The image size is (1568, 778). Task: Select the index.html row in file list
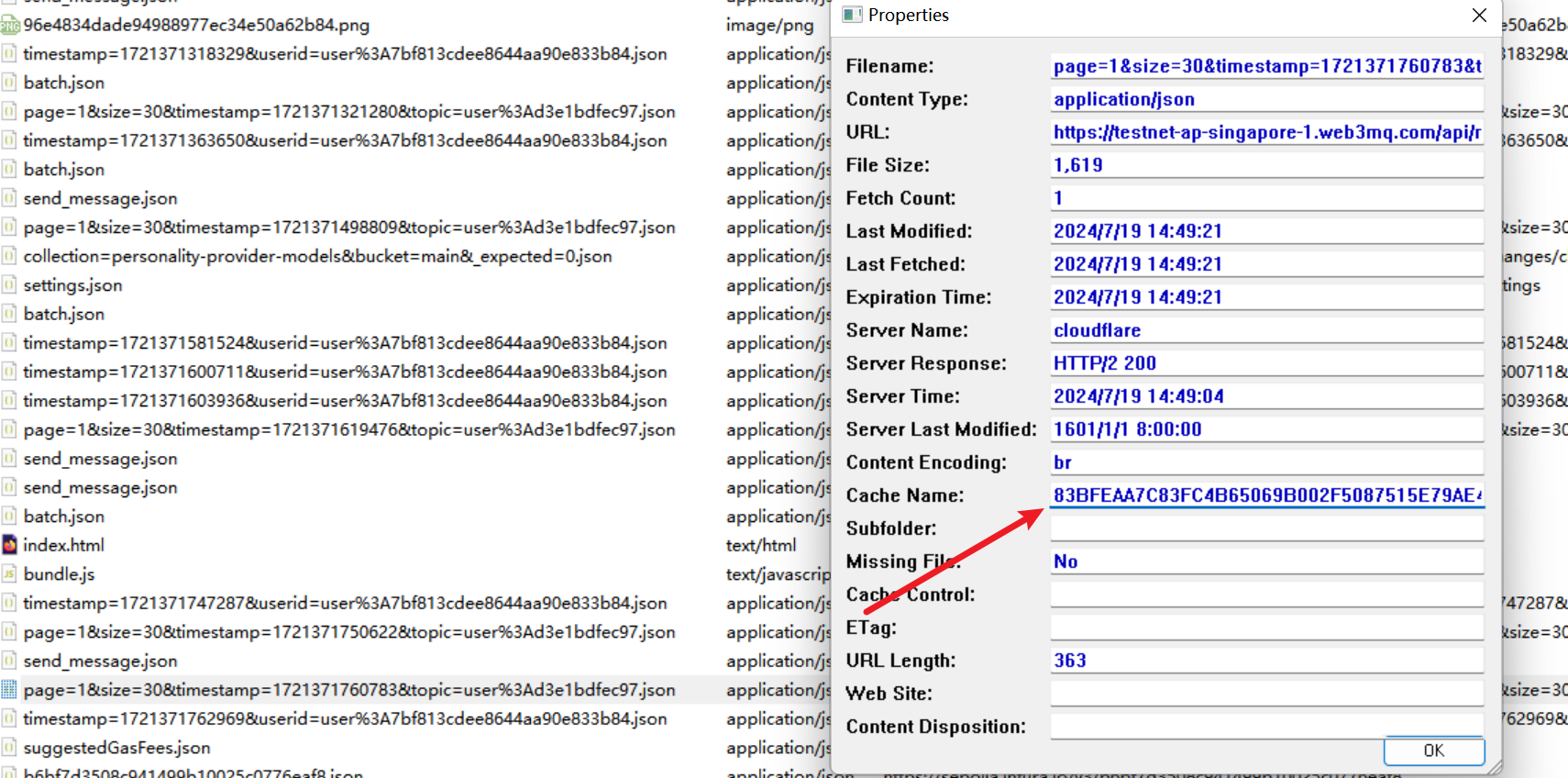64,545
